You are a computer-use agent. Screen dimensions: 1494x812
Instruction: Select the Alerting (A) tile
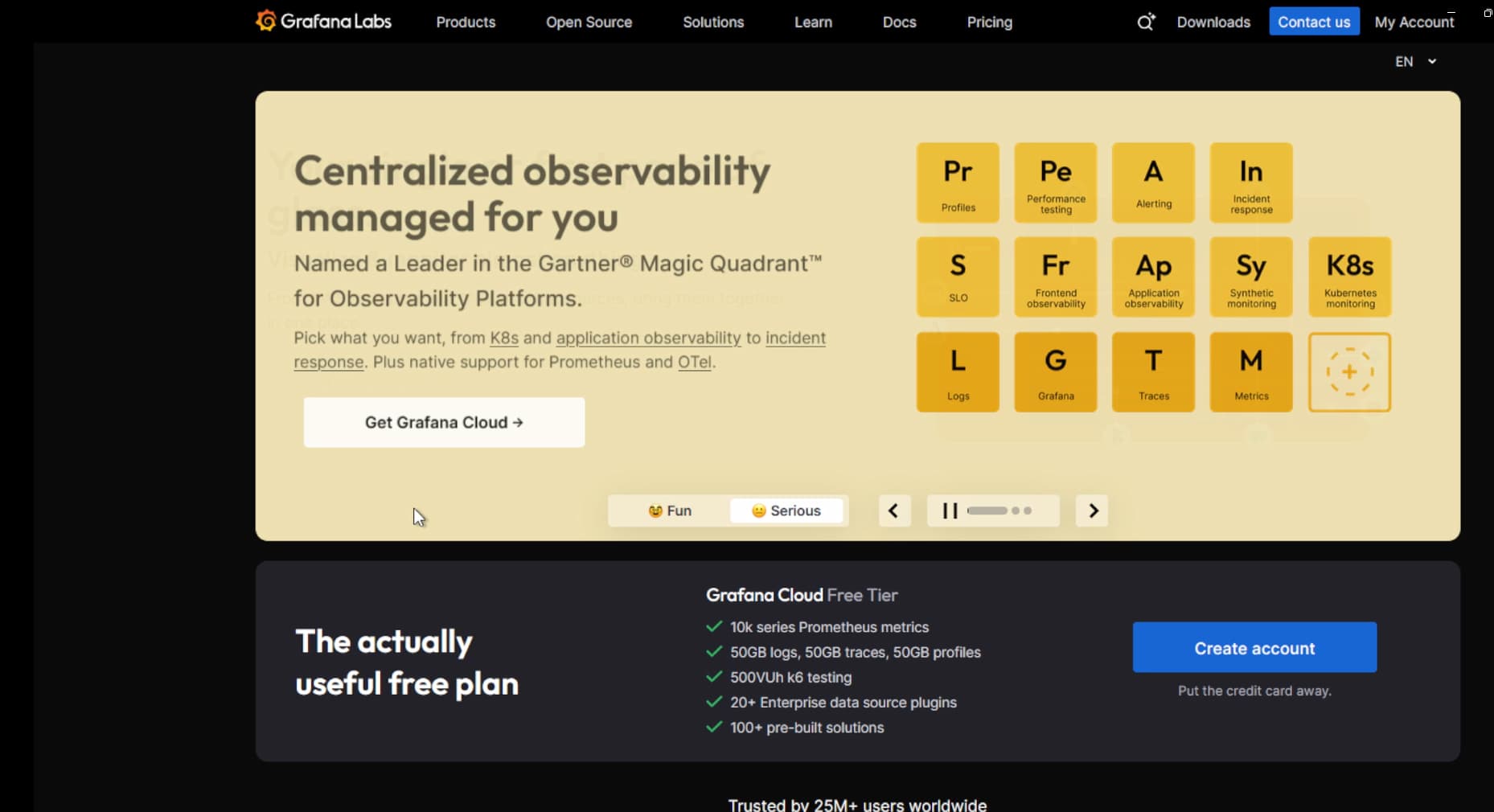coord(1153,182)
